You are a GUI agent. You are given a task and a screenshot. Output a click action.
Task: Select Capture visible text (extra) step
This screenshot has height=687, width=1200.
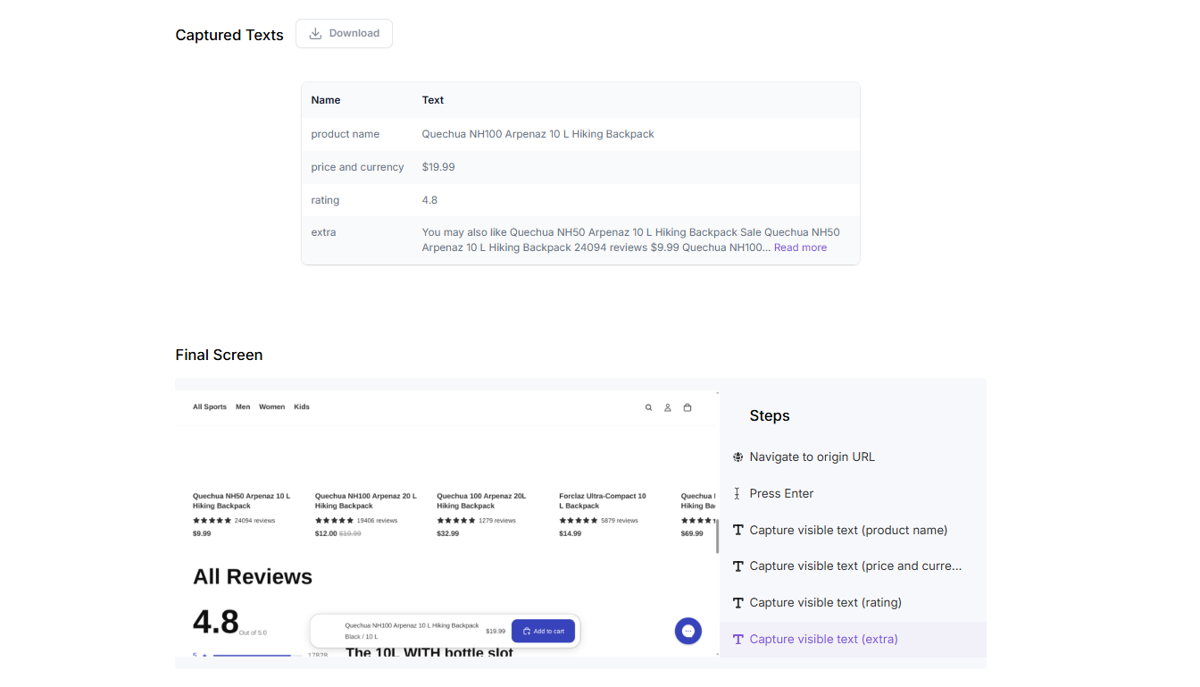(853, 639)
